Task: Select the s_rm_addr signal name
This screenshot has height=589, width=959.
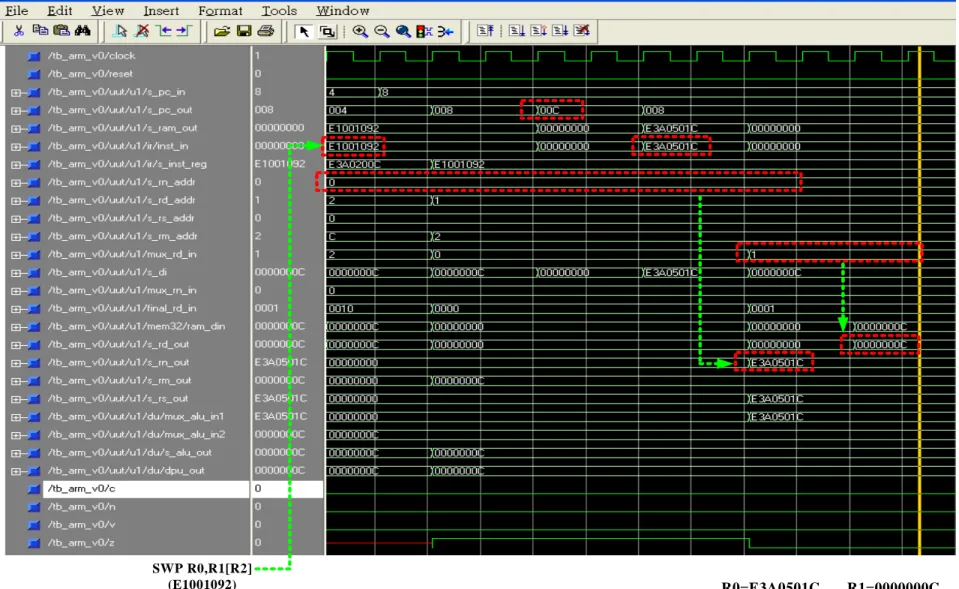Action: [122, 236]
